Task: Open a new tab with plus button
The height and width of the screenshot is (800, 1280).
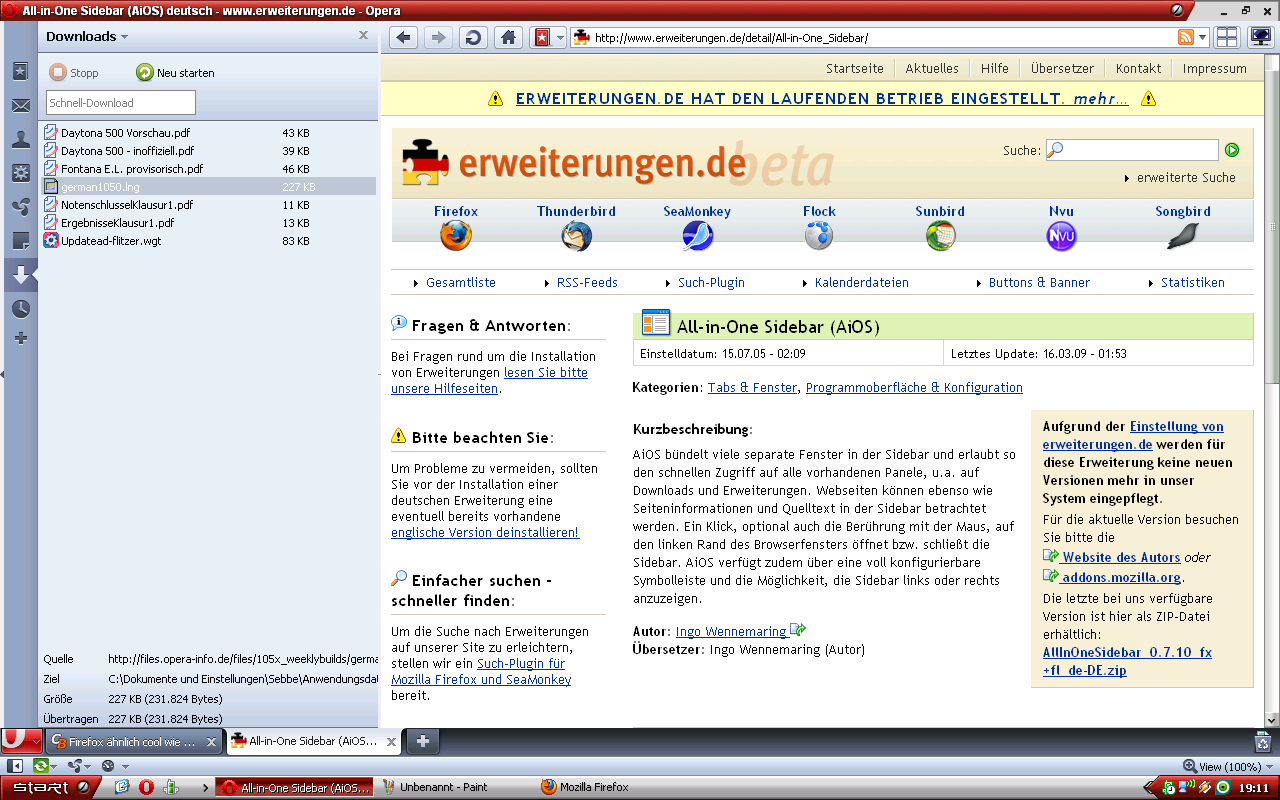Action: [x=423, y=742]
